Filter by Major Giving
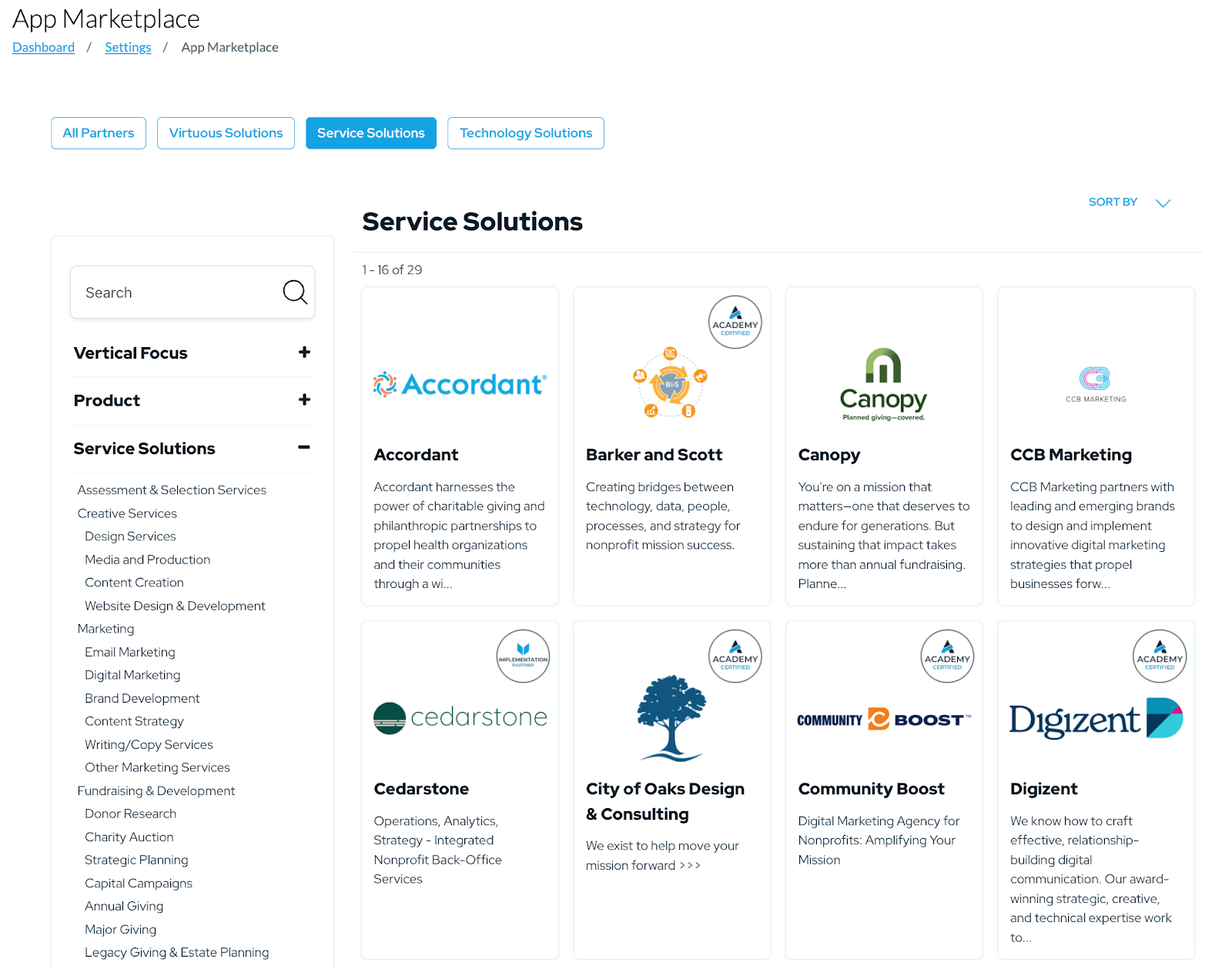1232x969 pixels. click(x=120, y=929)
